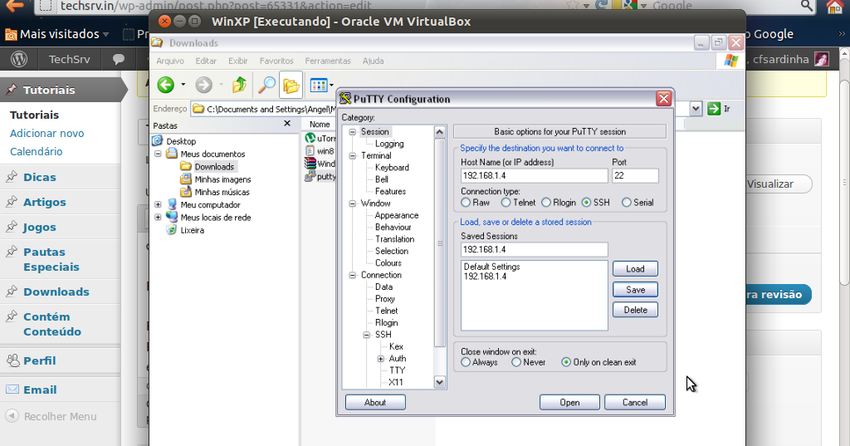Open the Favoritos menu
The image size is (850, 446).
276,61
